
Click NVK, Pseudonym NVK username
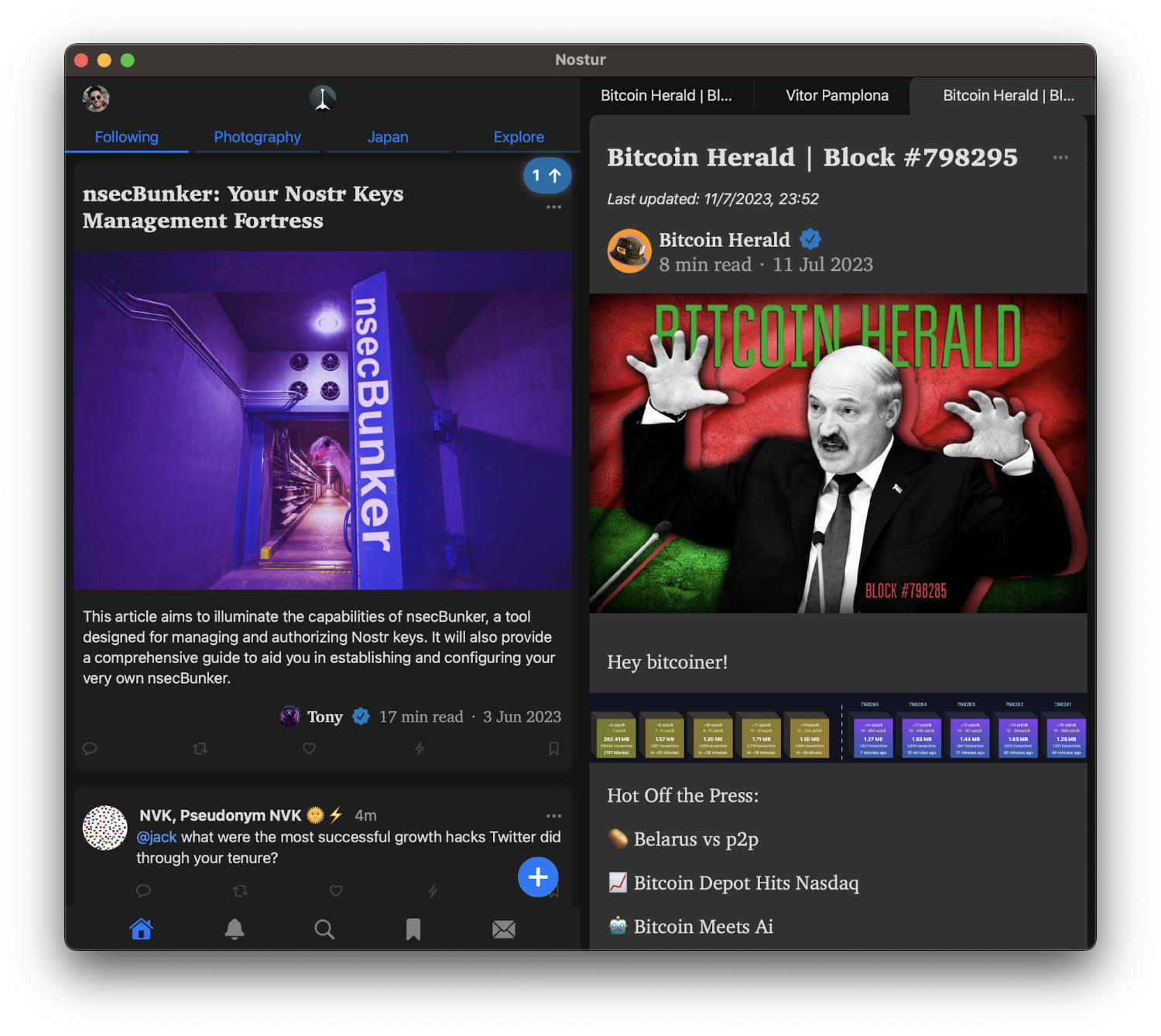(221, 815)
